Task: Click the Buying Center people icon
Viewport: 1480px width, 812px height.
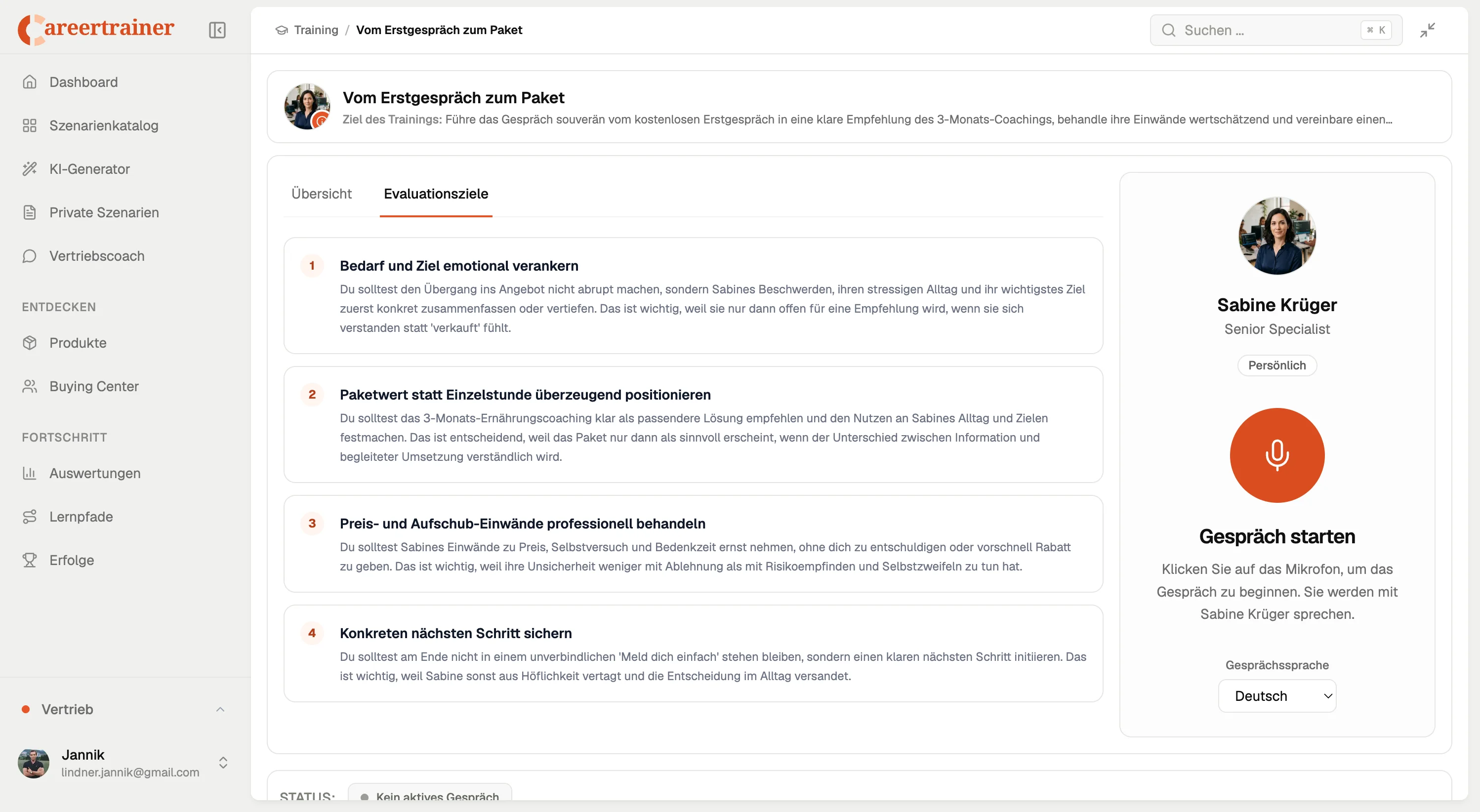Action: tap(30, 386)
